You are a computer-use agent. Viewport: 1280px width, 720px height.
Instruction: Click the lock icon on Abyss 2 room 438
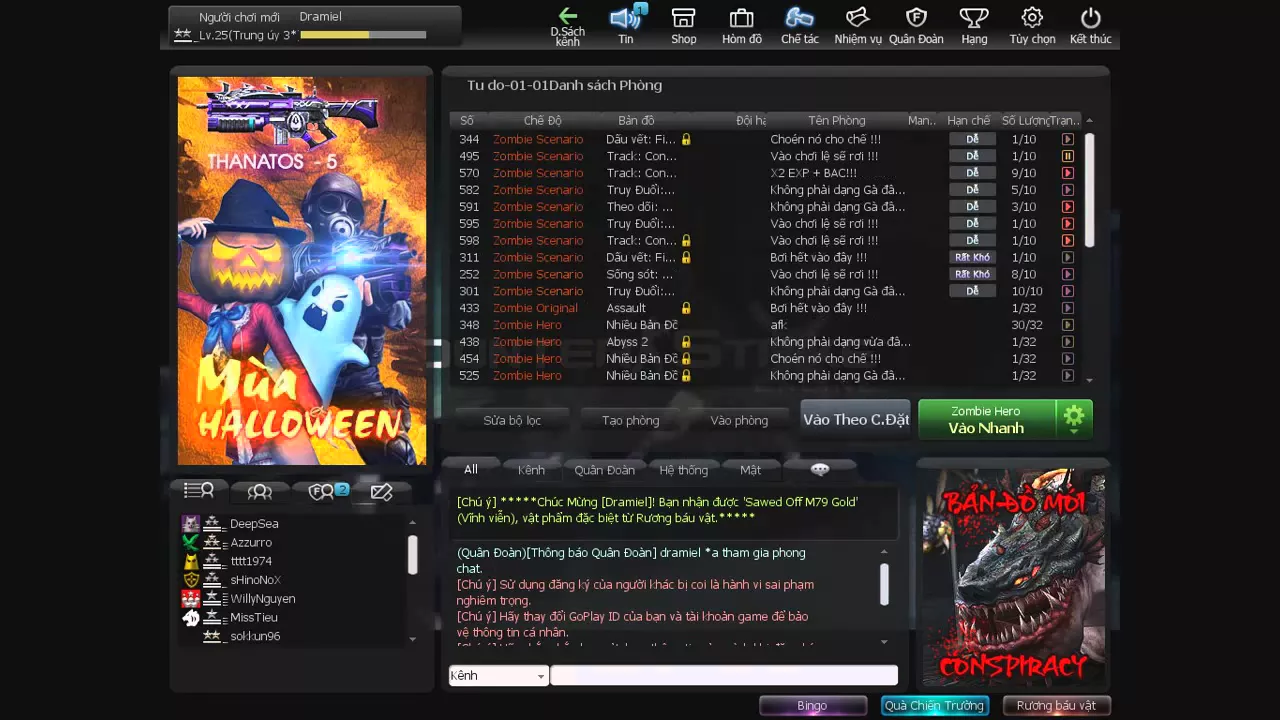click(686, 342)
